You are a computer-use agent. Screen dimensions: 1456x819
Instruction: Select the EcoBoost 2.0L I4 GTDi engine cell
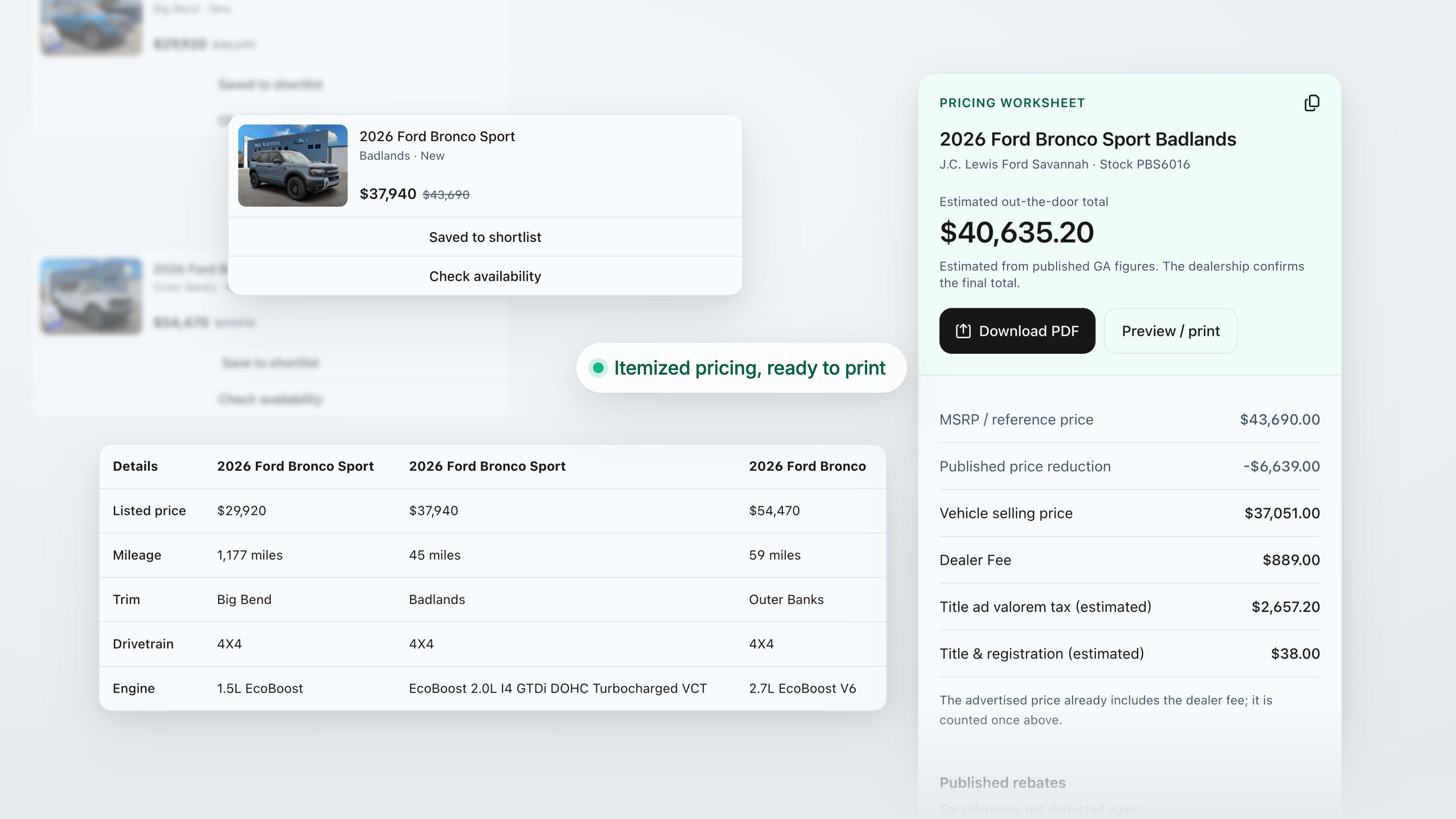[x=557, y=689]
